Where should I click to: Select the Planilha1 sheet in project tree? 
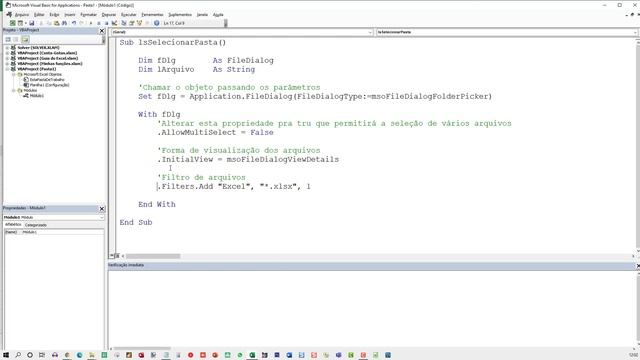[x=49, y=85]
